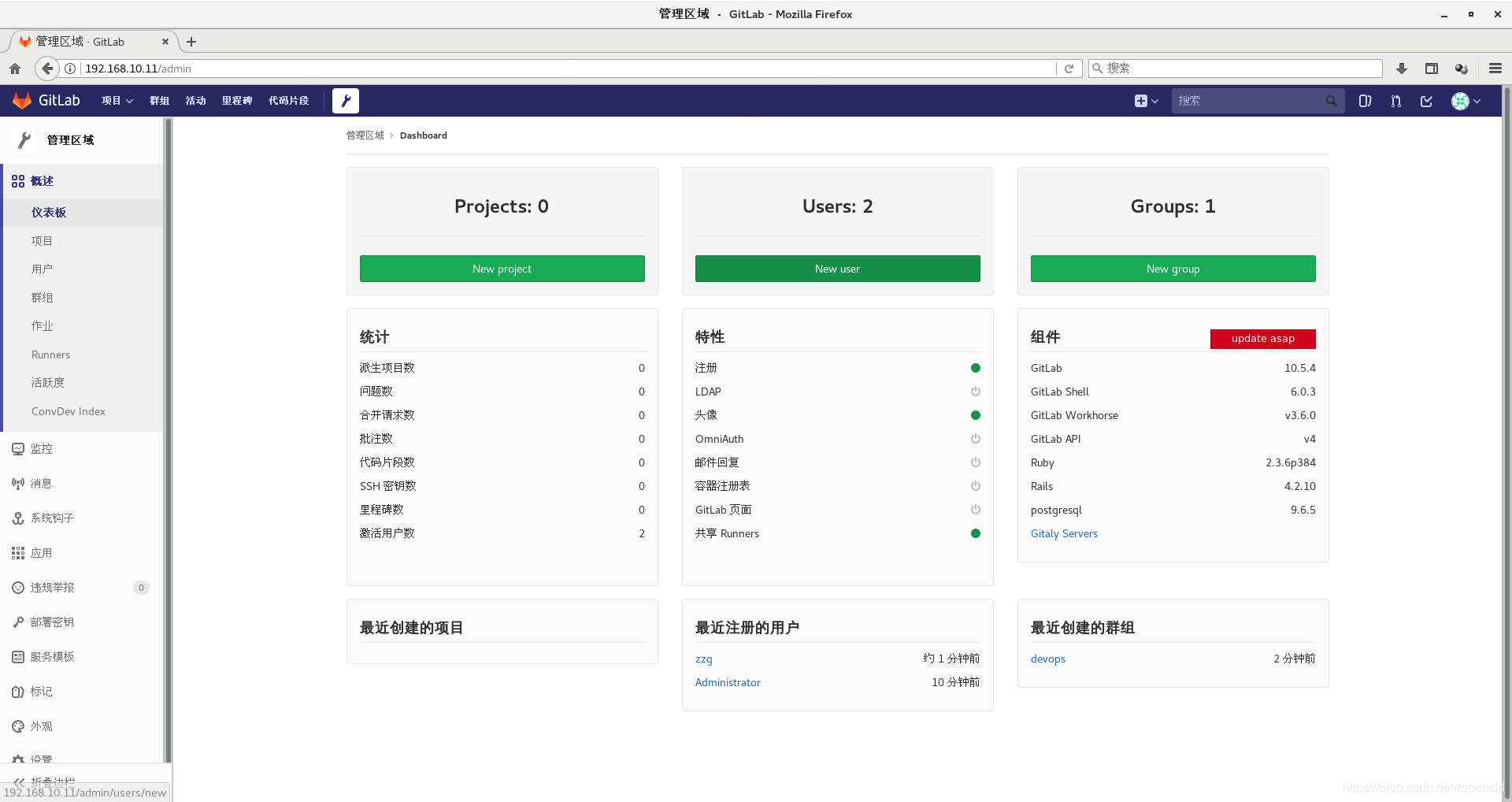The width and height of the screenshot is (1512, 802).
Task: Click 管理区域 breadcrumb link
Action: coord(365,136)
